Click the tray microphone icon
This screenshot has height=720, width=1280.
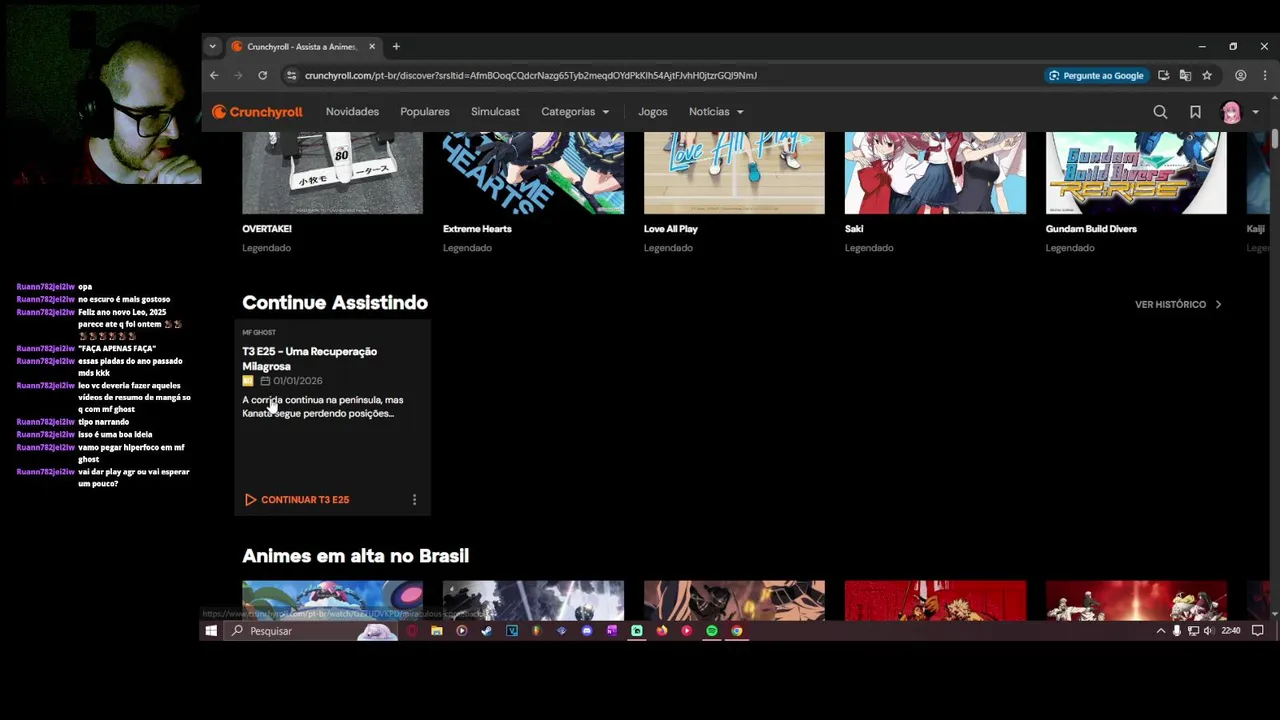coord(1177,631)
